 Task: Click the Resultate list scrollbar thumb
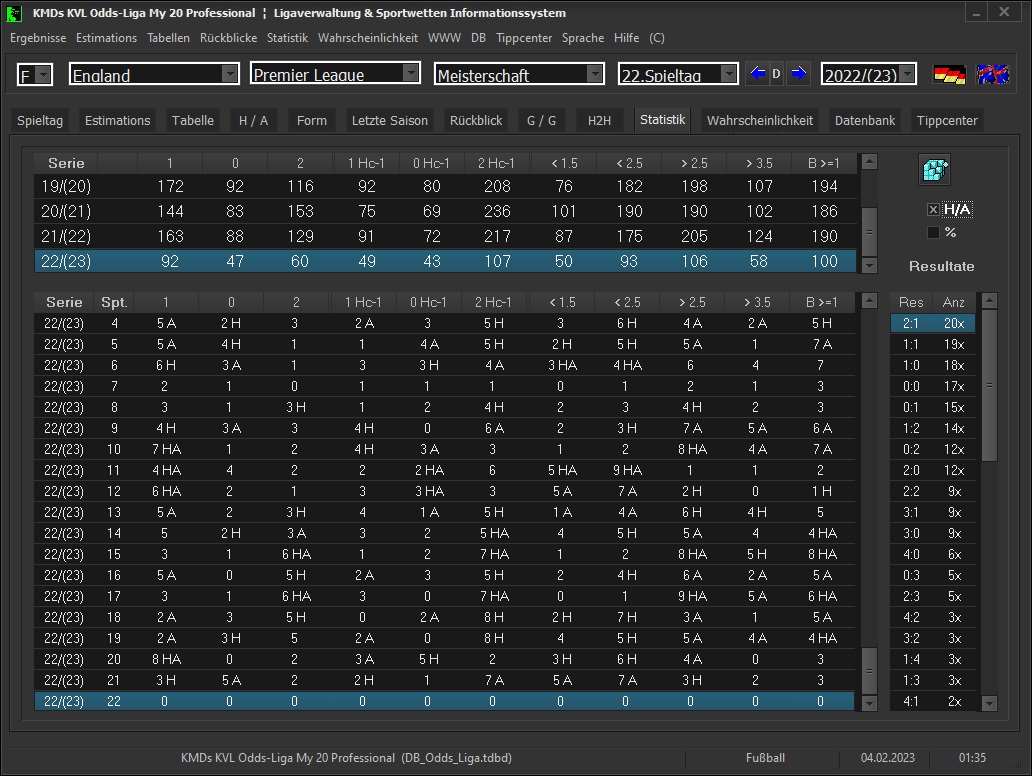click(989, 386)
